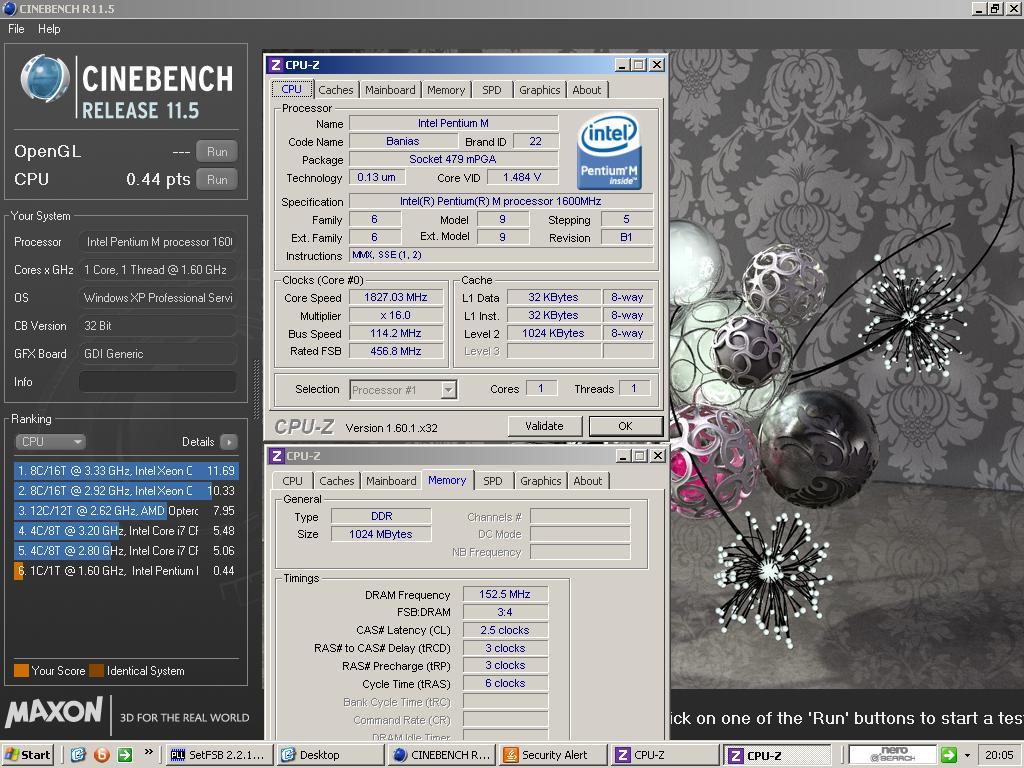Click the GFX Board field showing GDI Generic
This screenshot has height=768, width=1024.
[x=157, y=354]
